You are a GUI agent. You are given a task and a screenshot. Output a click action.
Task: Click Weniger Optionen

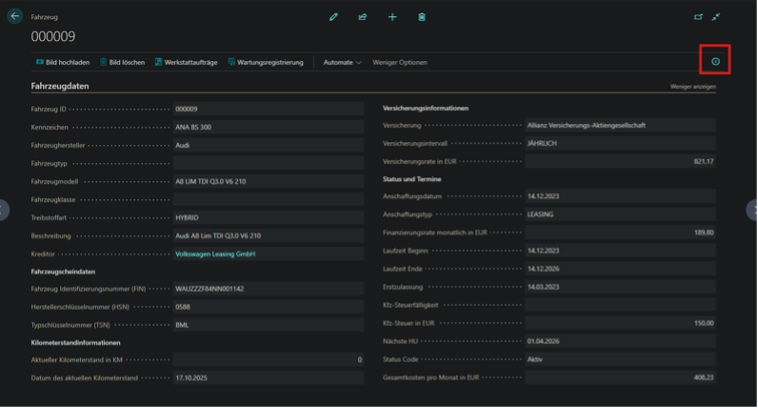click(399, 62)
